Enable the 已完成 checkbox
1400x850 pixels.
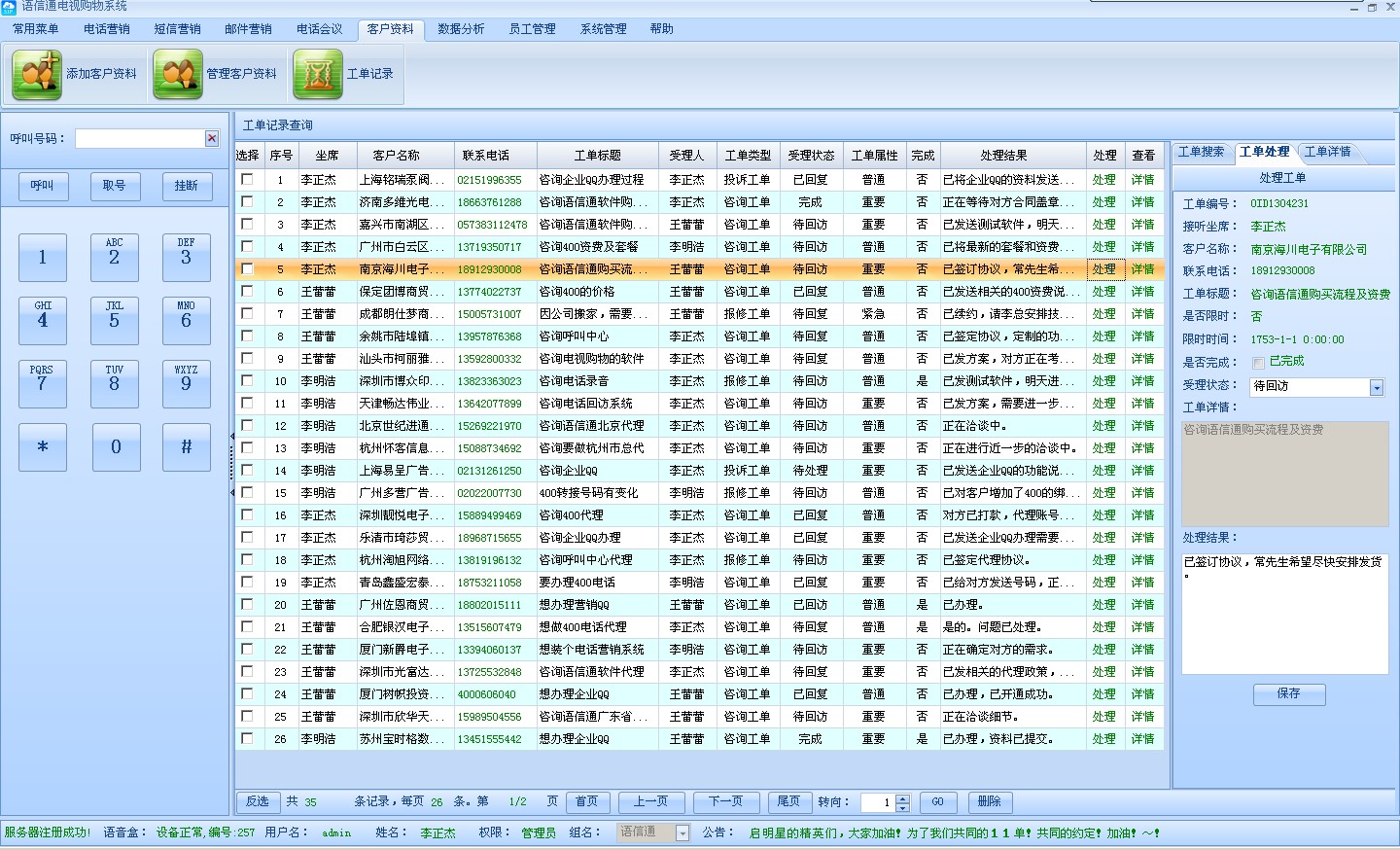point(1259,363)
